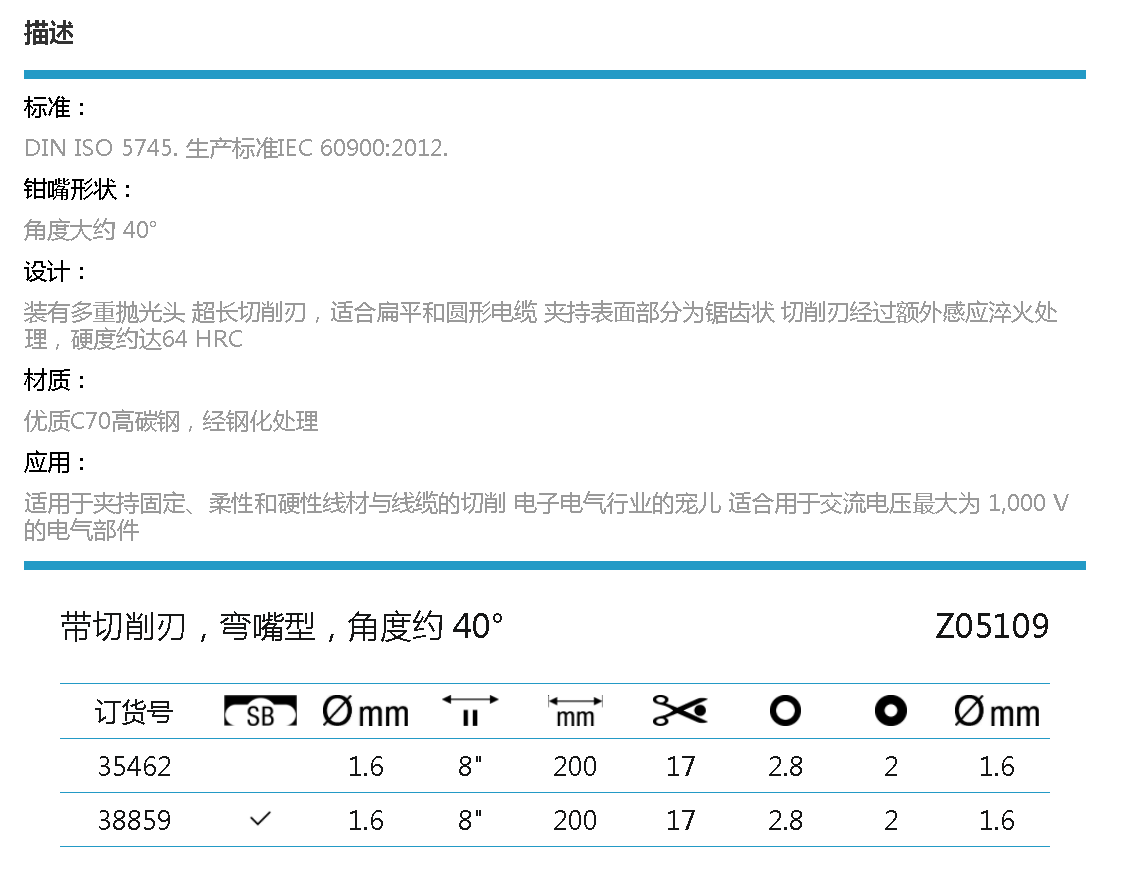Click the Z05109 product code
Screen dimensions: 1132x874
coord(992,627)
